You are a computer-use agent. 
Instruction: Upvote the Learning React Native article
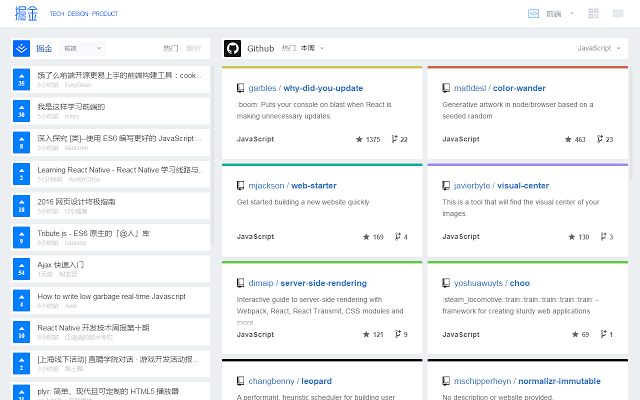pyautogui.click(x=21, y=174)
